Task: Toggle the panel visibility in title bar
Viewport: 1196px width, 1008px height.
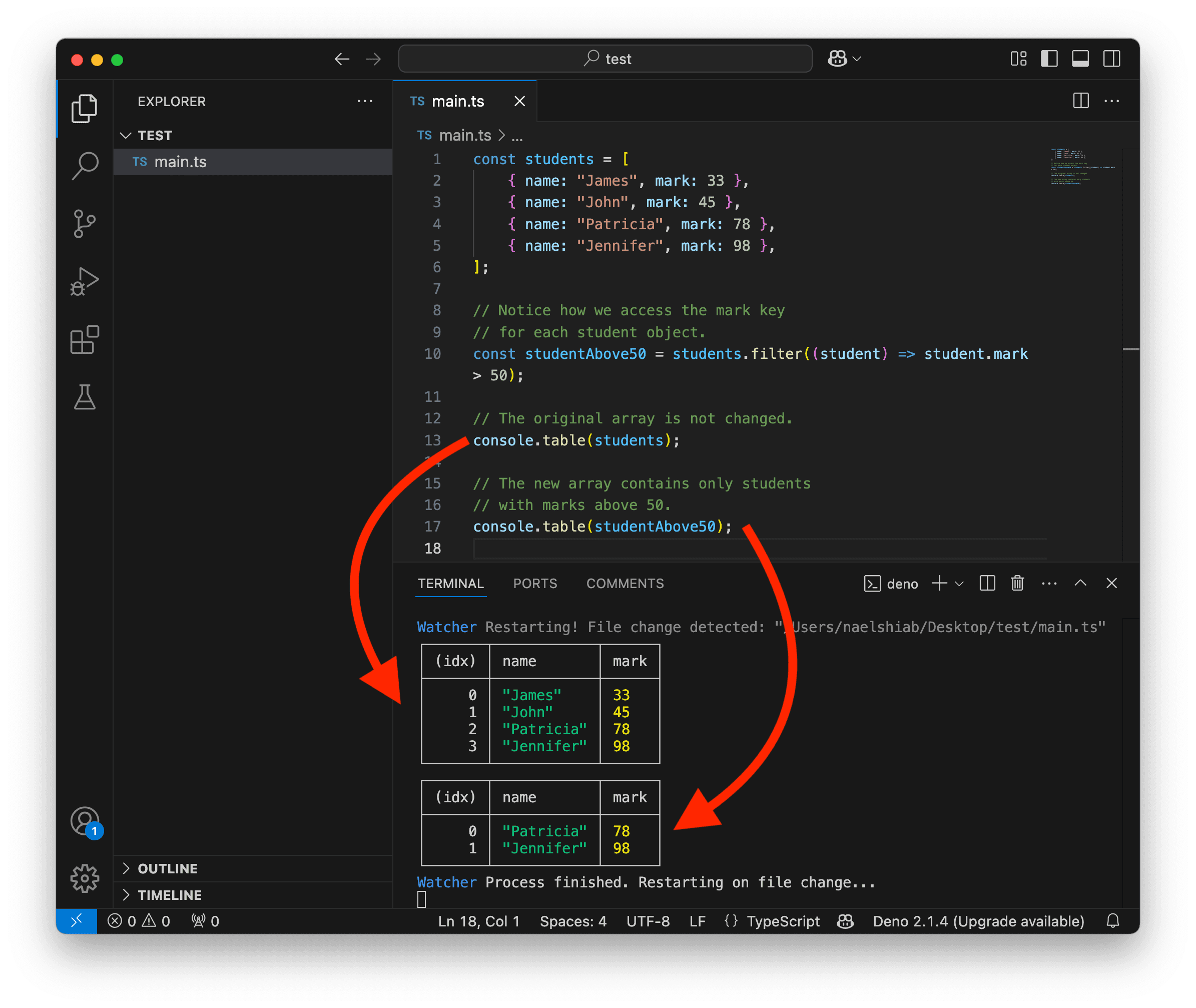Action: (1080, 58)
